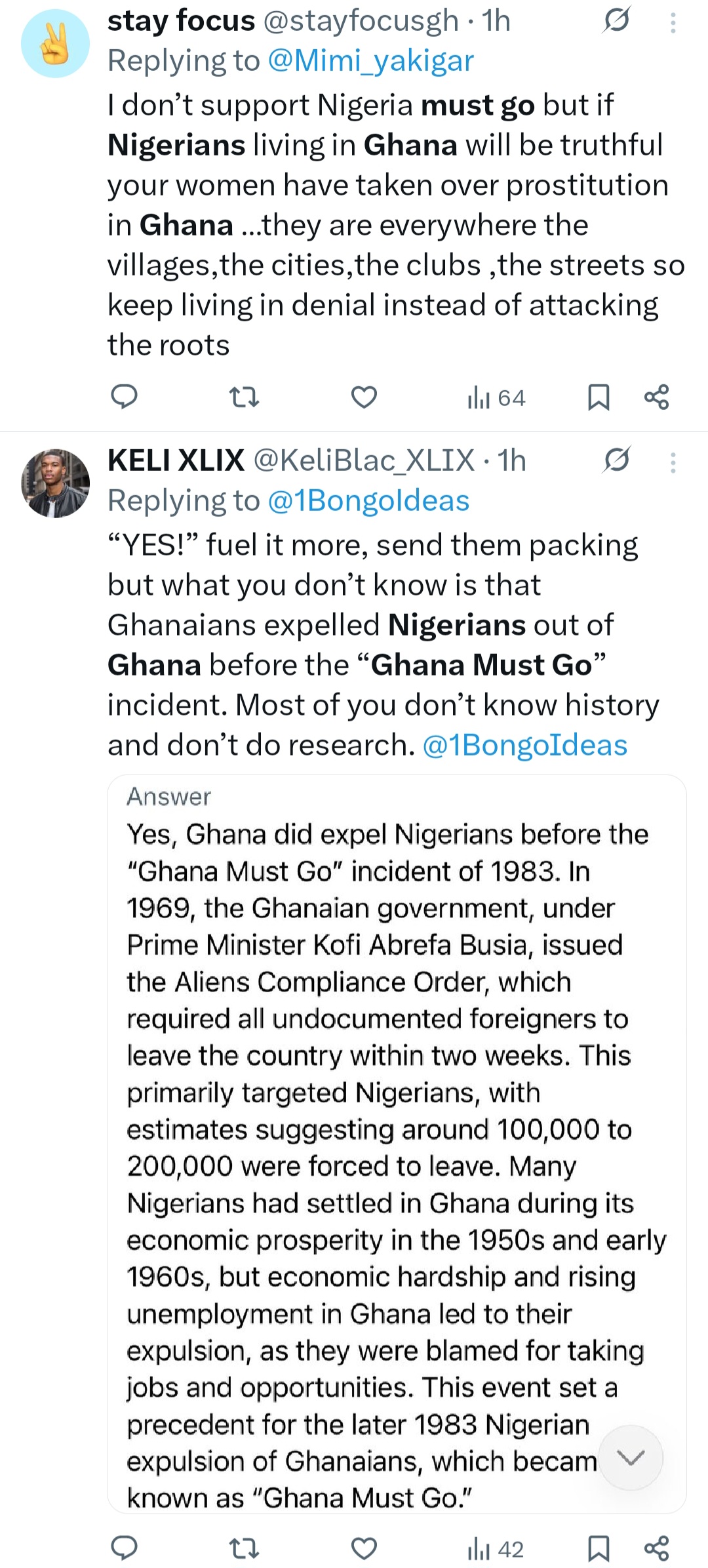Reply to stay focus's tweet
This screenshot has height=1568, width=708.
(124, 397)
